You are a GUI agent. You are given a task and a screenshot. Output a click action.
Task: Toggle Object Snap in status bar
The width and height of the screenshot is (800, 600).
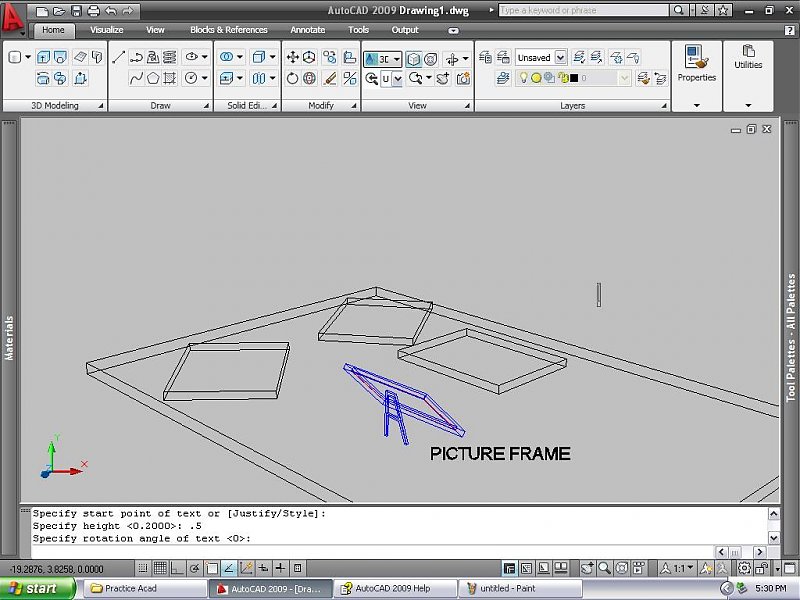(212, 568)
